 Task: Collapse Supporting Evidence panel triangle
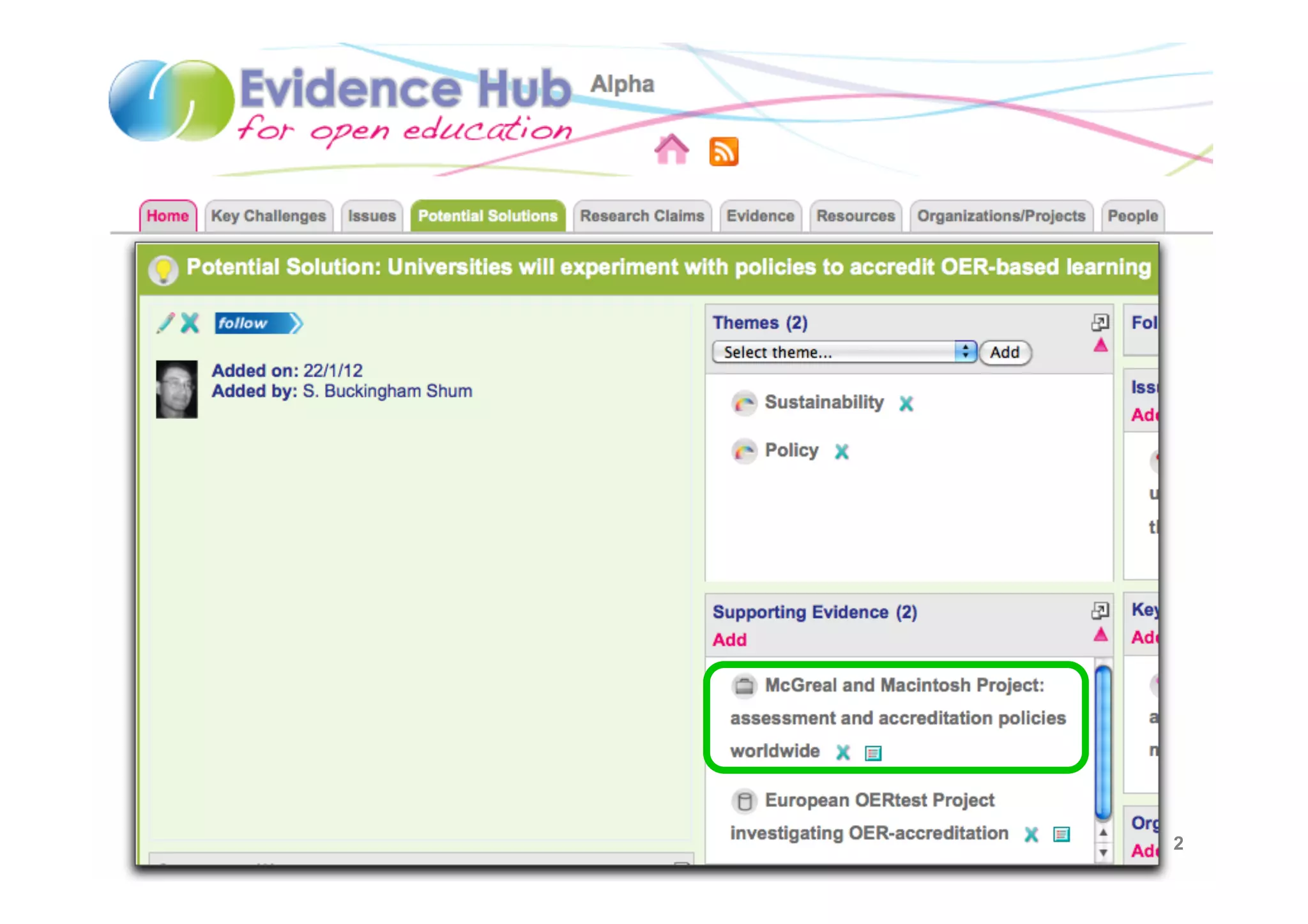tap(1100, 635)
